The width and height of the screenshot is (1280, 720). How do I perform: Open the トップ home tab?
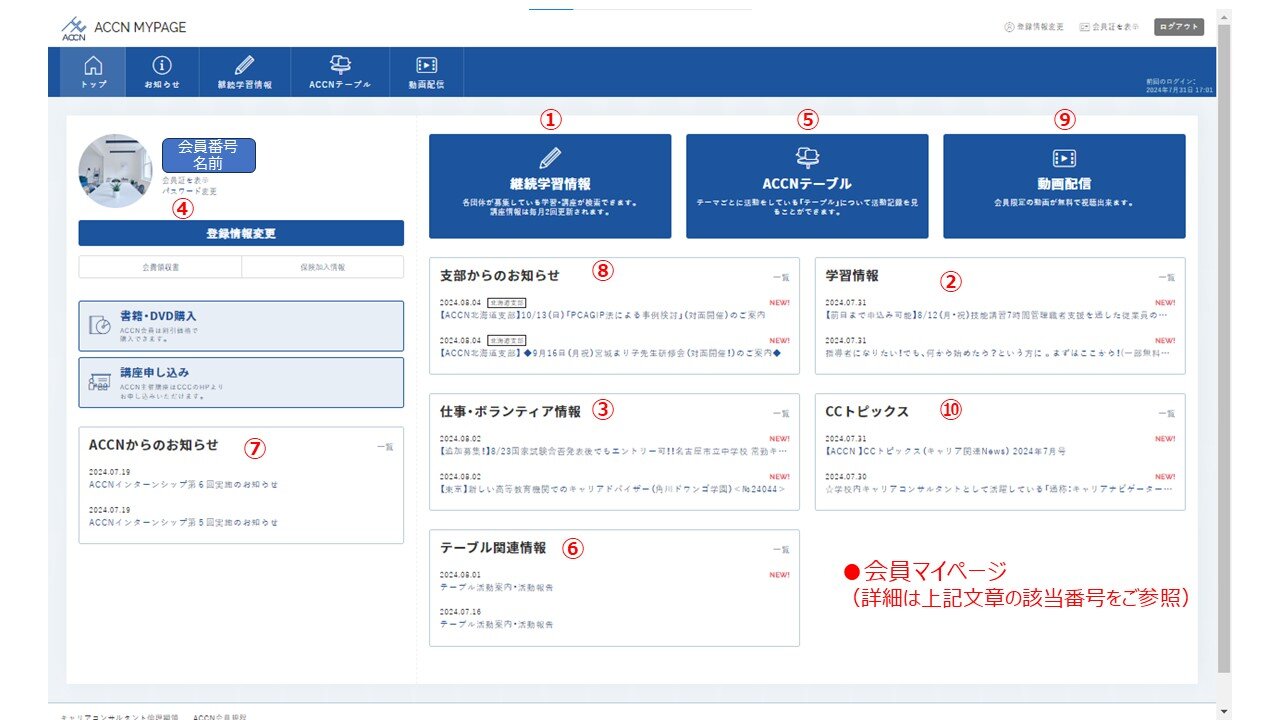tap(93, 72)
